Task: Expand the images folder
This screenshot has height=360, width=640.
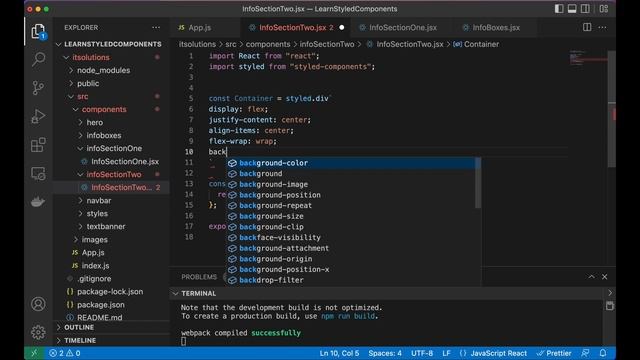Action: tap(94, 240)
